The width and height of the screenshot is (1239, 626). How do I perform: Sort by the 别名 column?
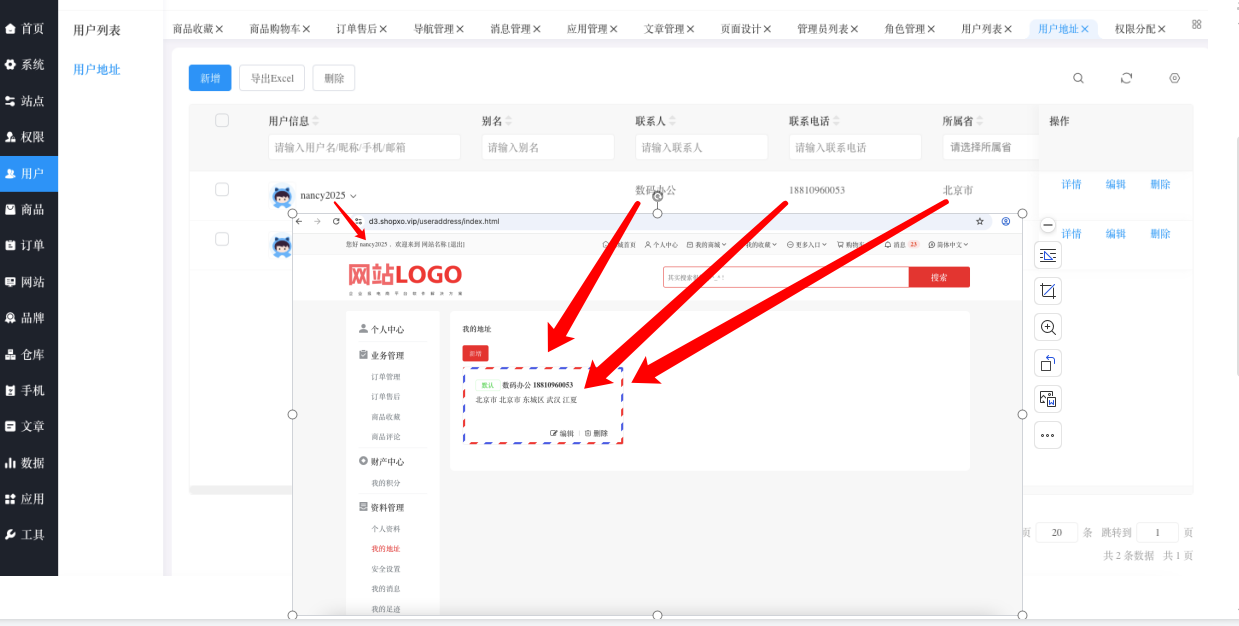[509, 121]
